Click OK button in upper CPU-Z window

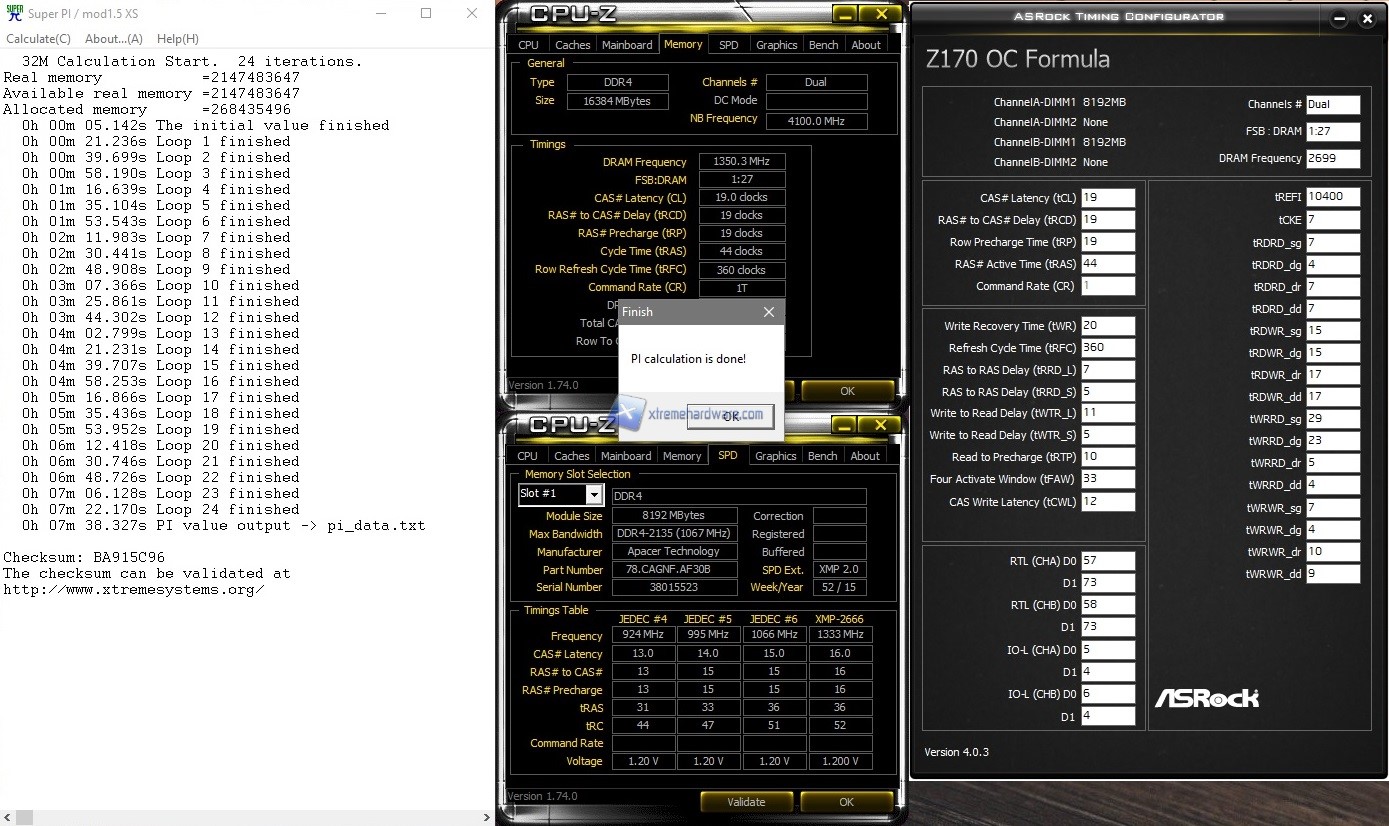(846, 391)
